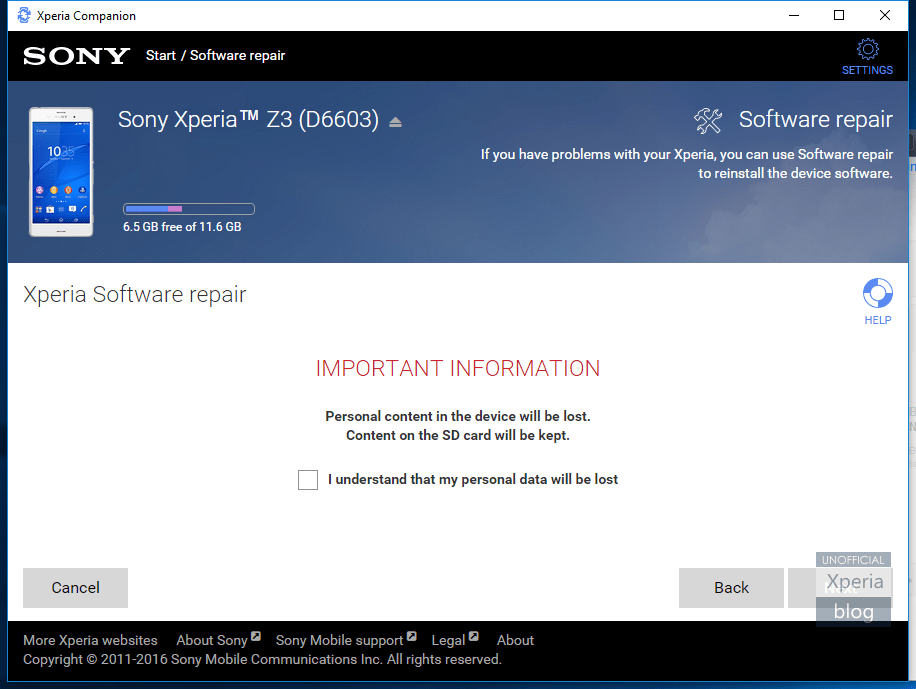Click the Xperia Companion icon in title bar
Image resolution: width=916 pixels, height=689 pixels.
coord(22,15)
